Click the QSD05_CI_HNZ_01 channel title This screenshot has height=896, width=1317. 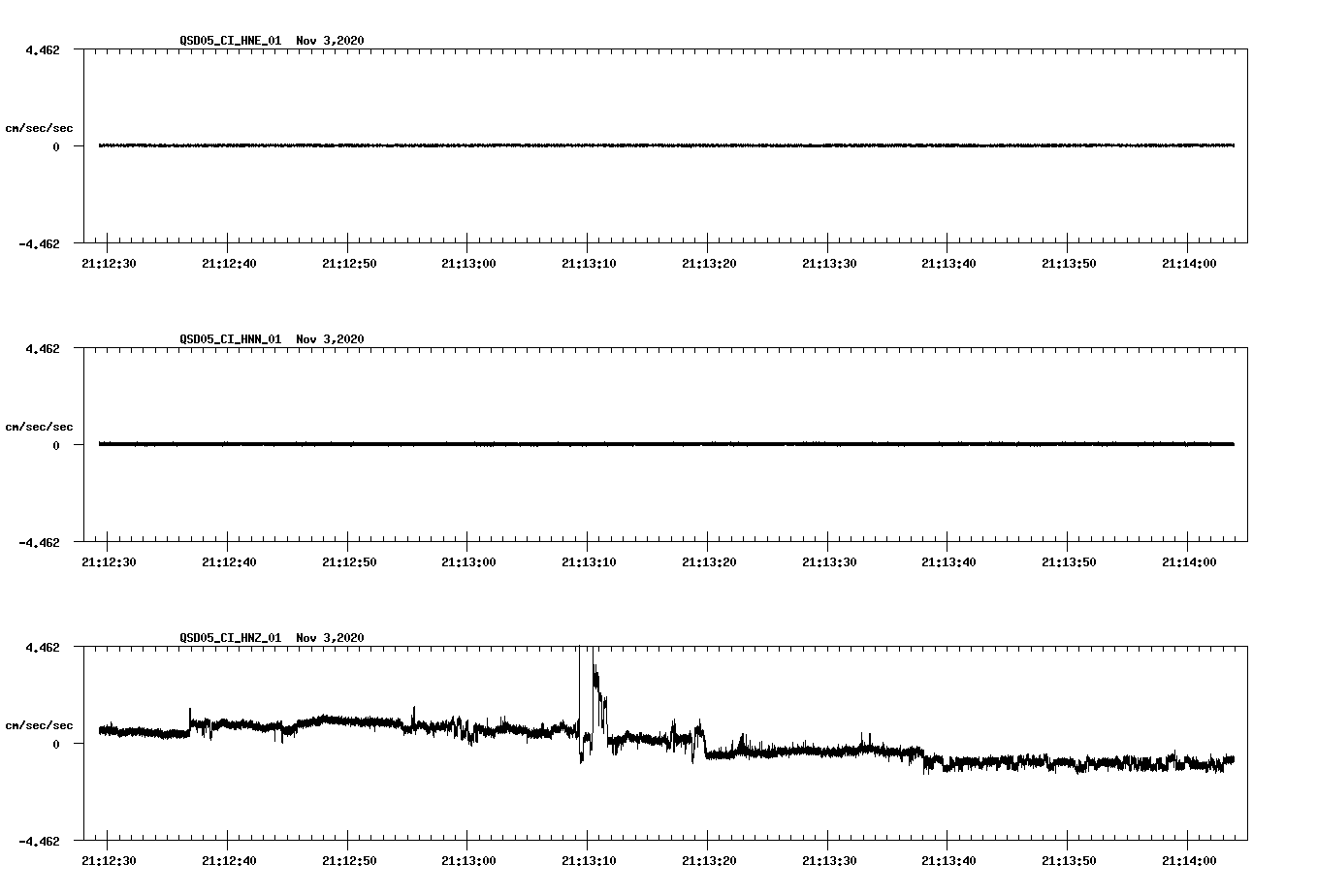click(228, 638)
